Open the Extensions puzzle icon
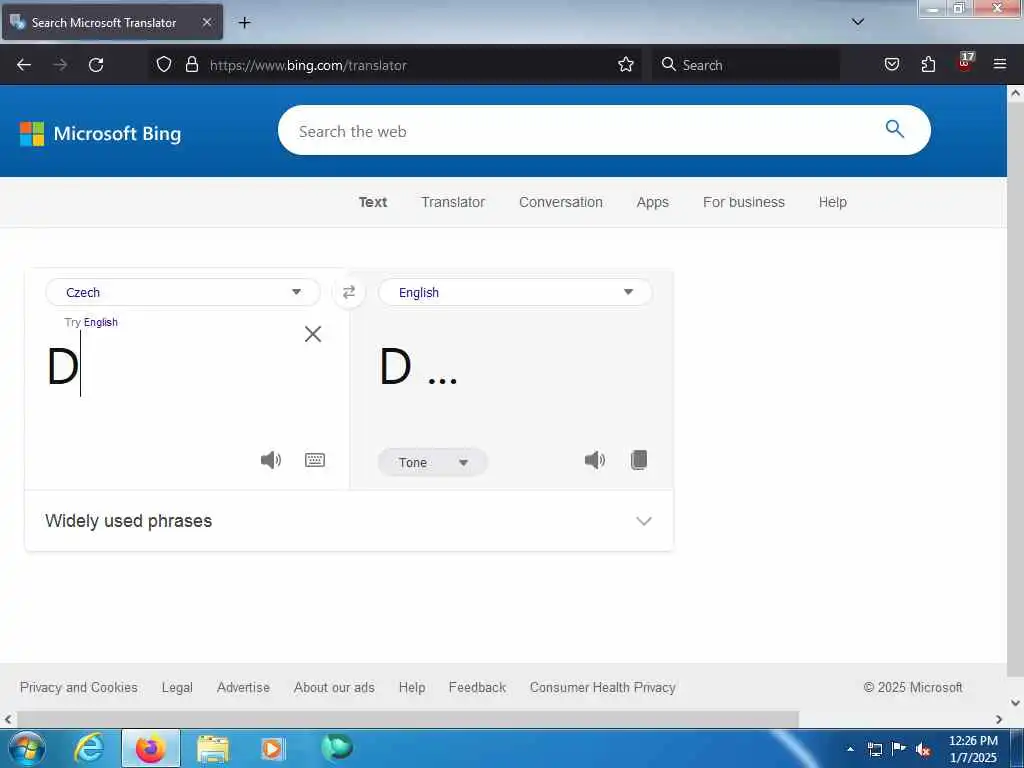The height and width of the screenshot is (768, 1024). (928, 65)
